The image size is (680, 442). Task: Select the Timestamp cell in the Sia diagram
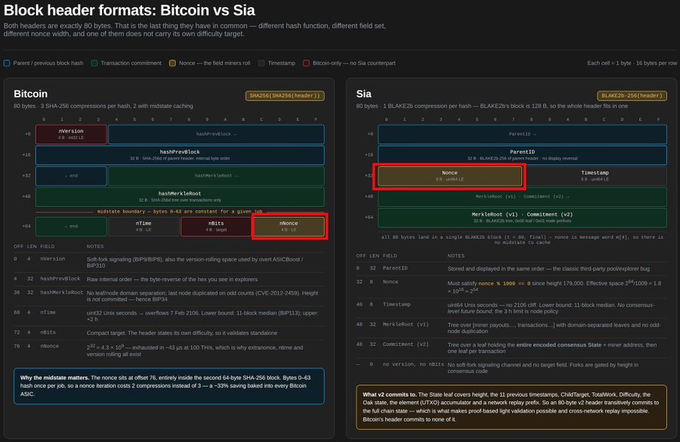tap(595, 176)
